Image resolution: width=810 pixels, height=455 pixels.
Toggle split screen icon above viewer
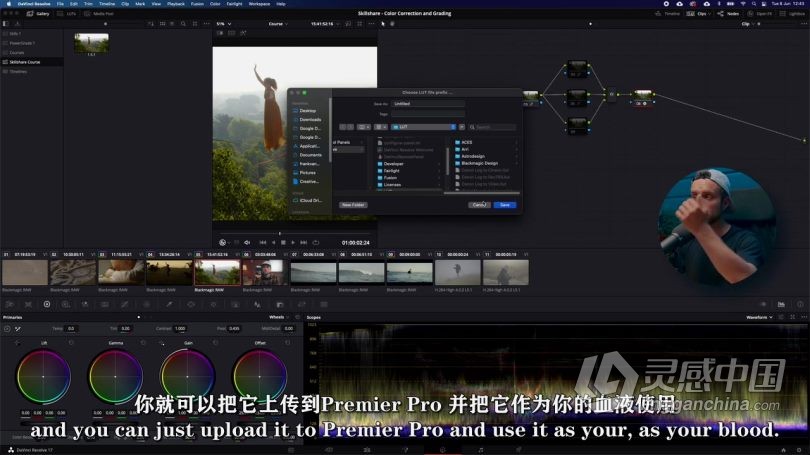[x=231, y=33]
